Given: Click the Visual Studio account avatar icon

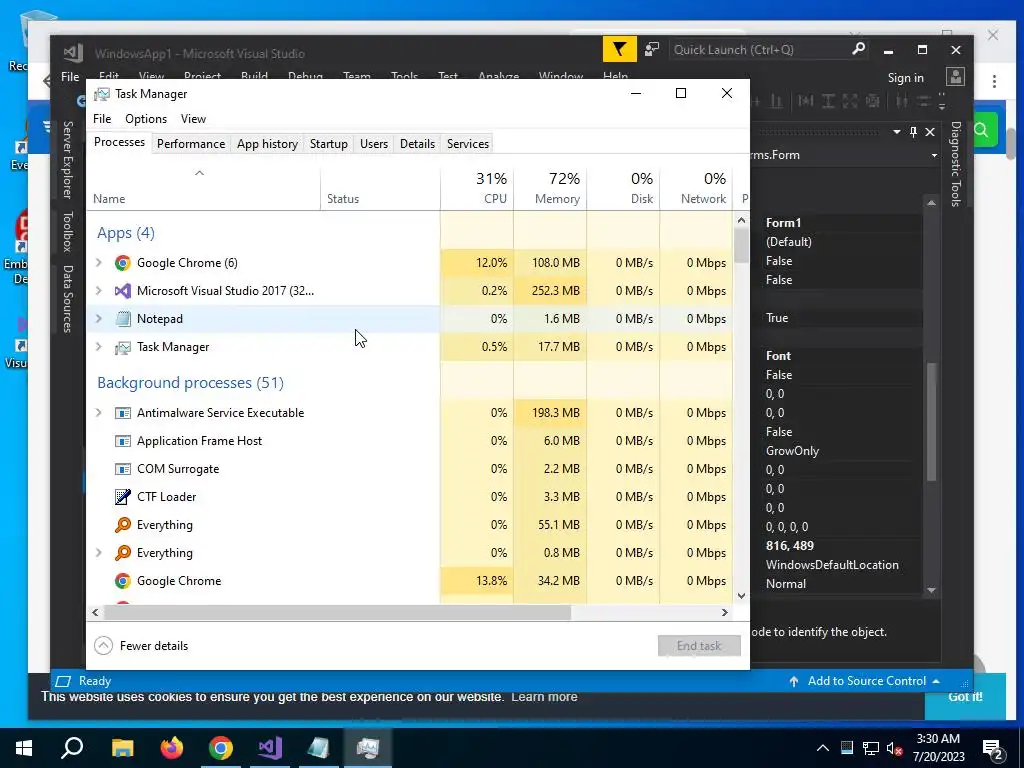Looking at the screenshot, I should click(955, 77).
